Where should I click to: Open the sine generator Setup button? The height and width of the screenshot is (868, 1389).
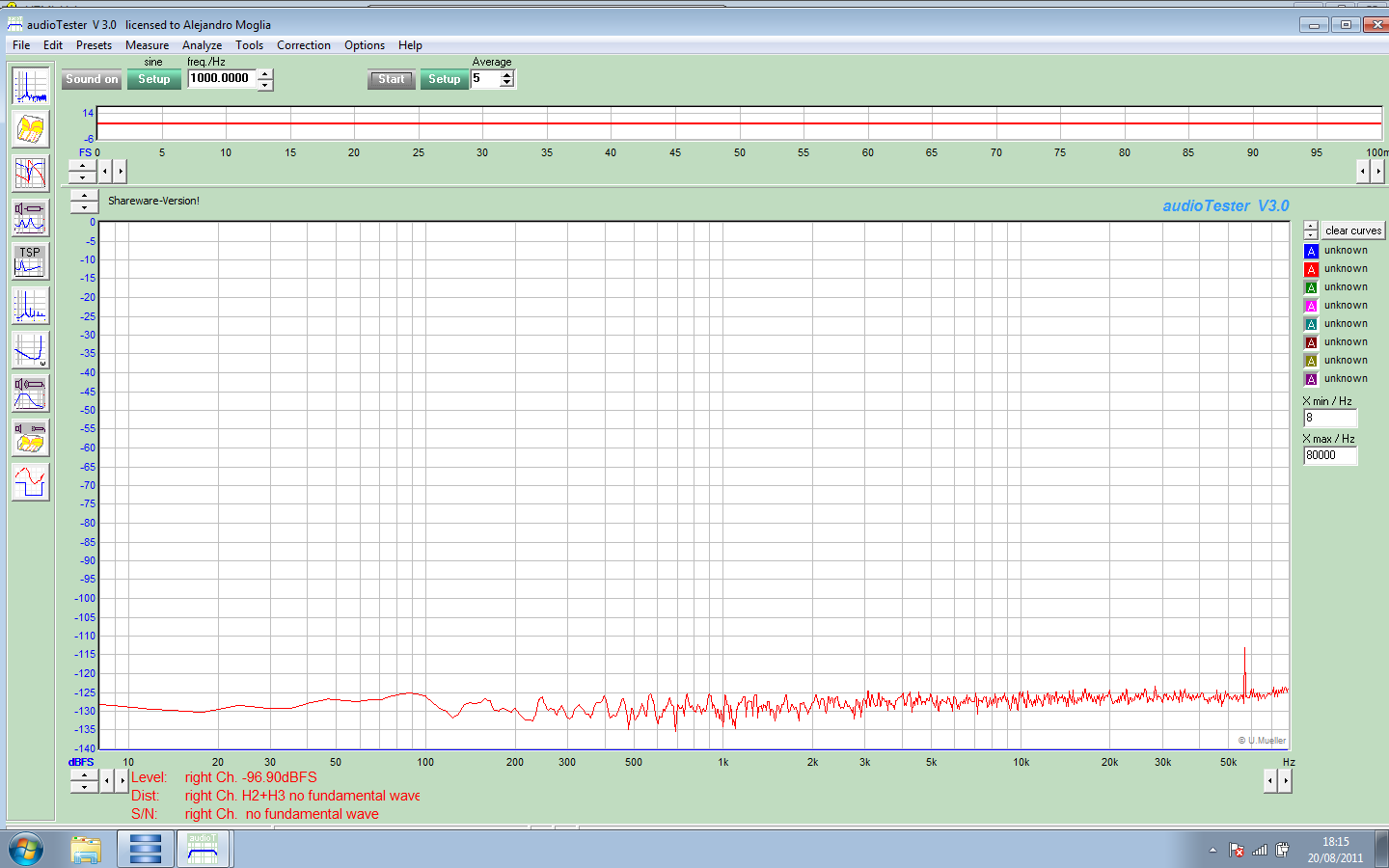(x=154, y=79)
